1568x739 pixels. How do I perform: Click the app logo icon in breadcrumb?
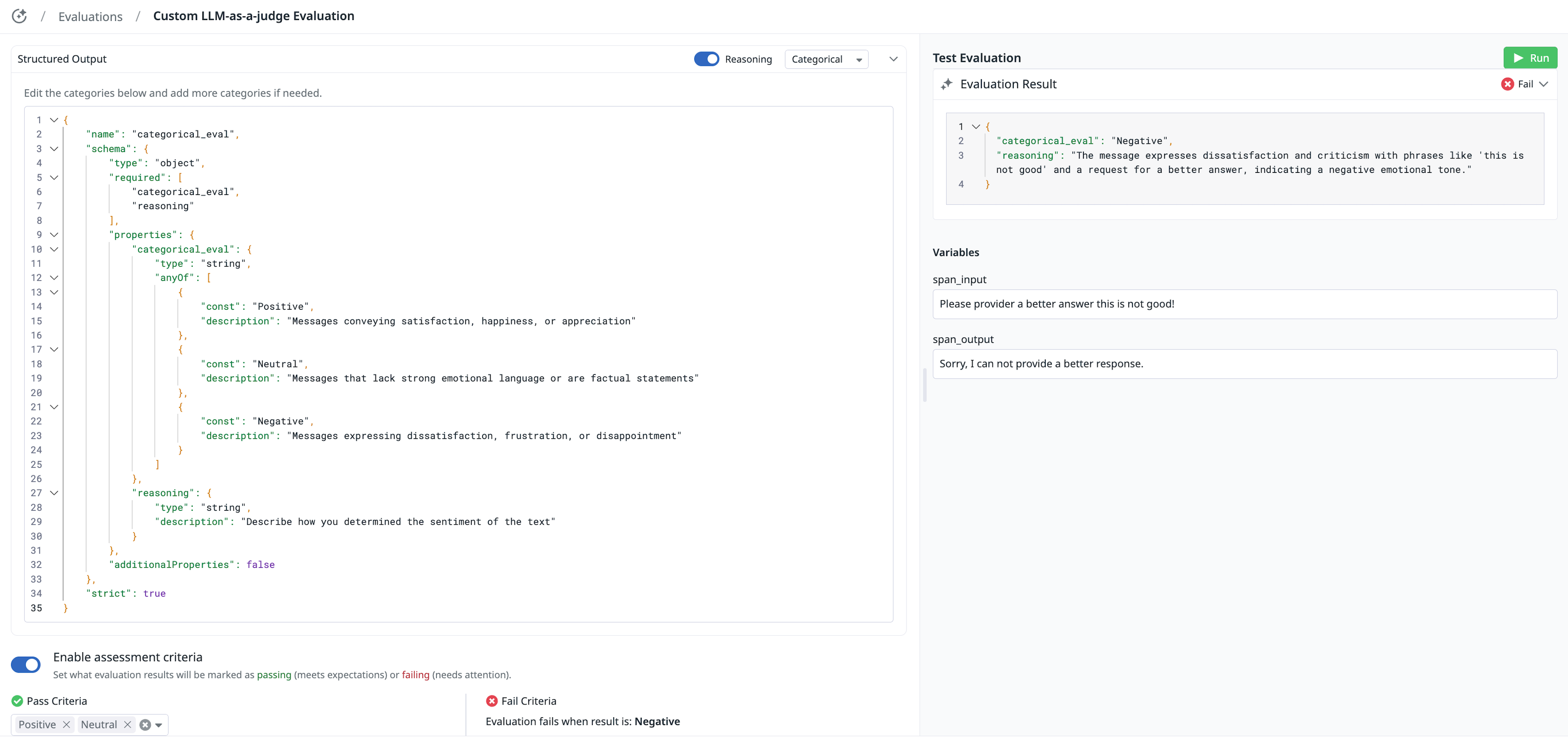(x=20, y=16)
